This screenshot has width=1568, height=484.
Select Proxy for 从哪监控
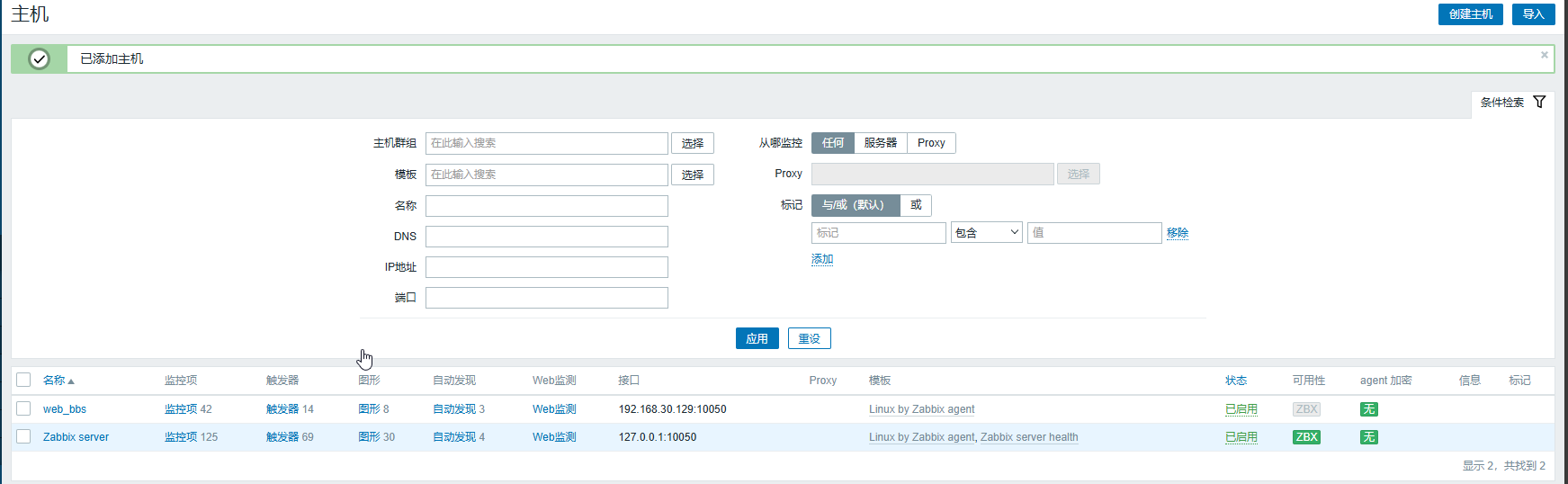click(931, 143)
